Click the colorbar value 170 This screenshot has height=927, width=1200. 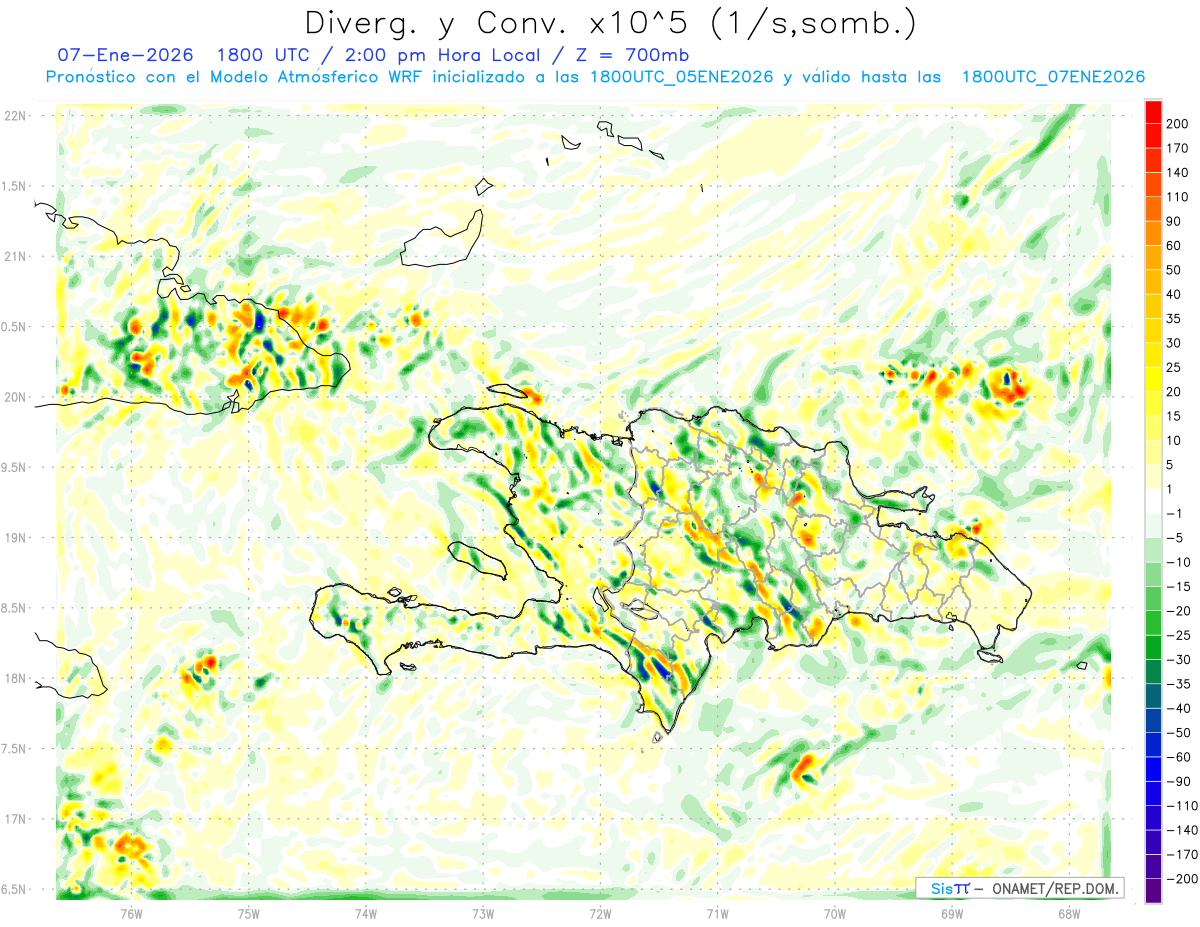coord(1177,148)
